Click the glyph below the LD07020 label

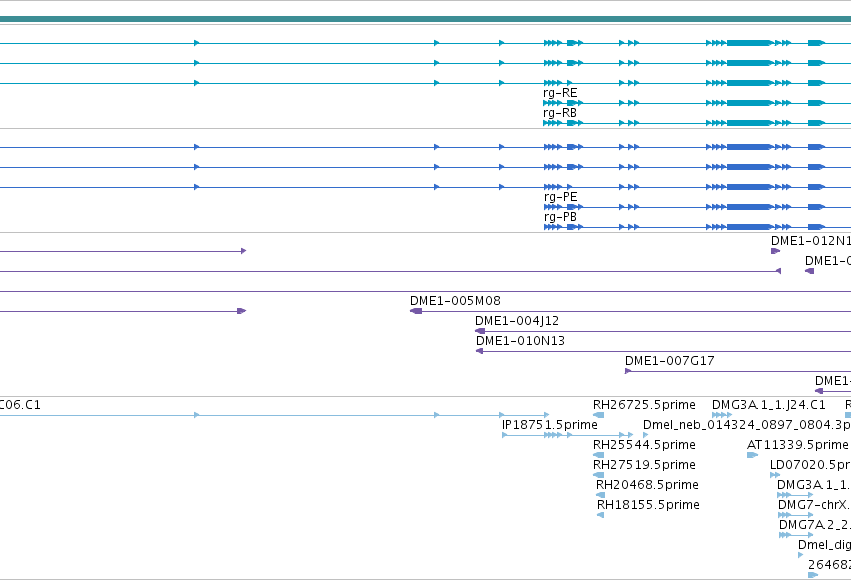pos(775,475)
